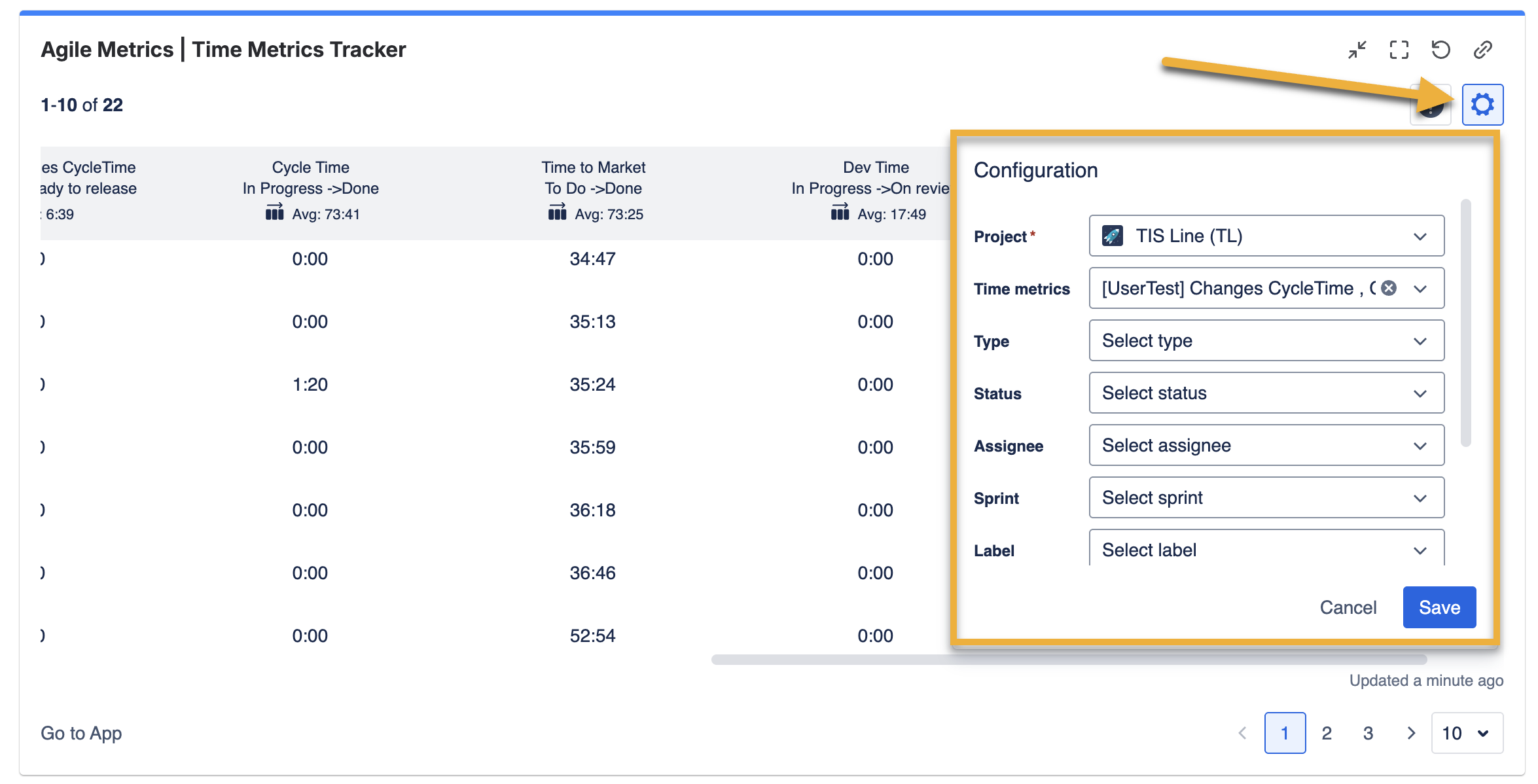Open the Select sprint dropdown
The width and height of the screenshot is (1538, 784).
coord(1266,497)
